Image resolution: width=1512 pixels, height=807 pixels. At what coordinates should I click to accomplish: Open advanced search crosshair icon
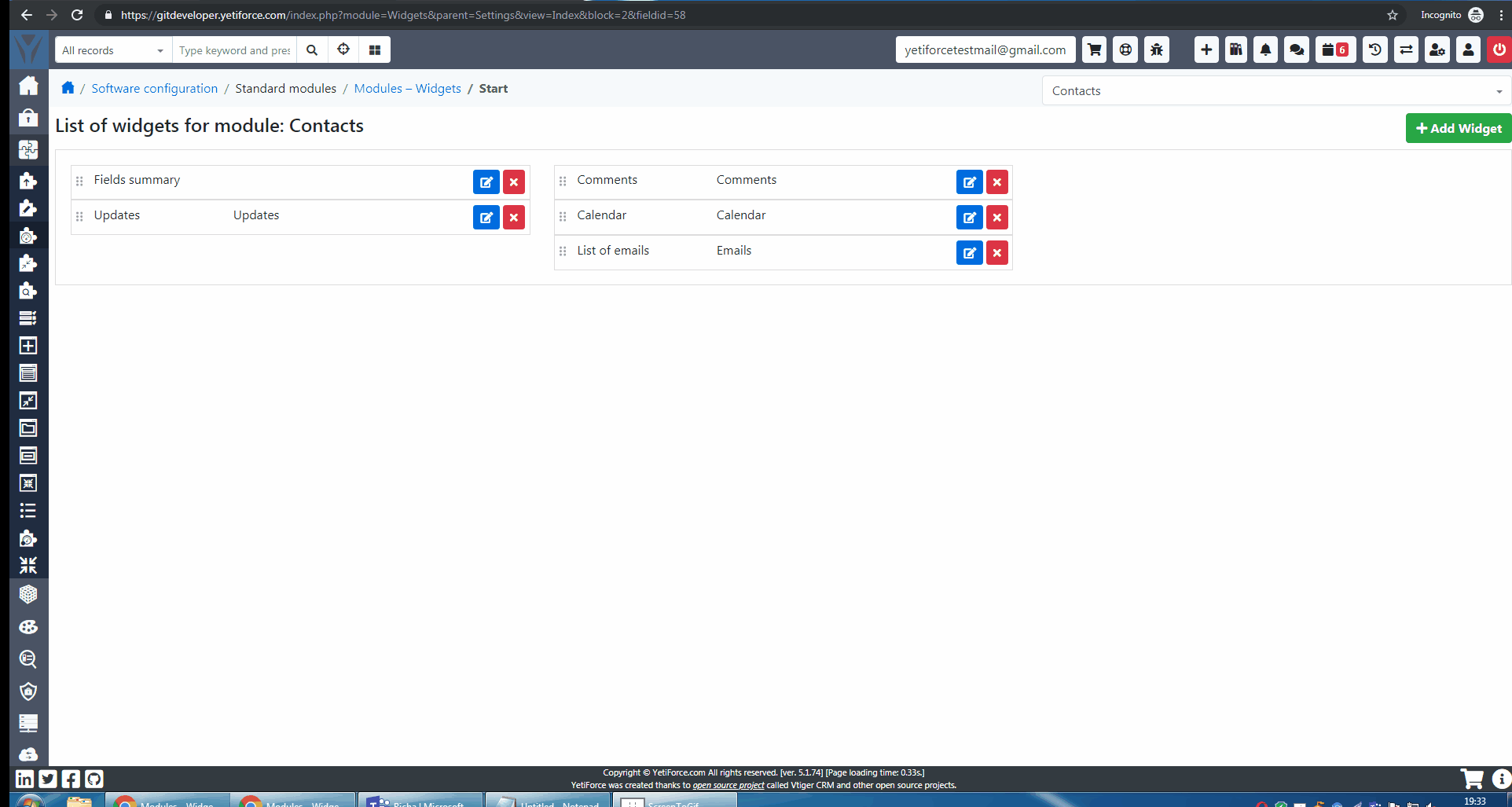pyautogui.click(x=343, y=50)
